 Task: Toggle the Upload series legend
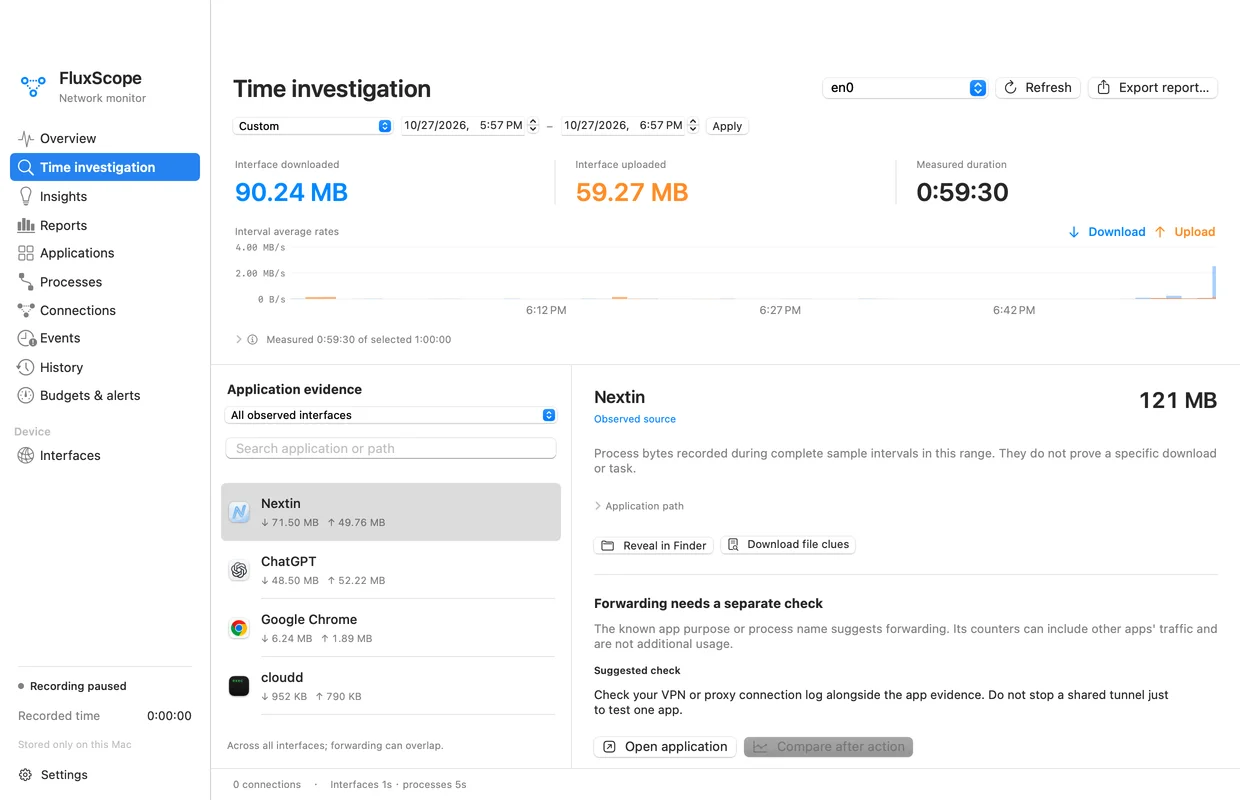[x=1184, y=232]
